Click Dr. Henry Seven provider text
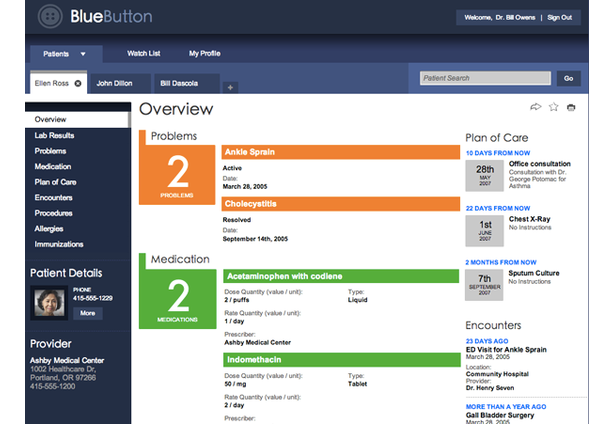This screenshot has width=615, height=424. pos(490,388)
